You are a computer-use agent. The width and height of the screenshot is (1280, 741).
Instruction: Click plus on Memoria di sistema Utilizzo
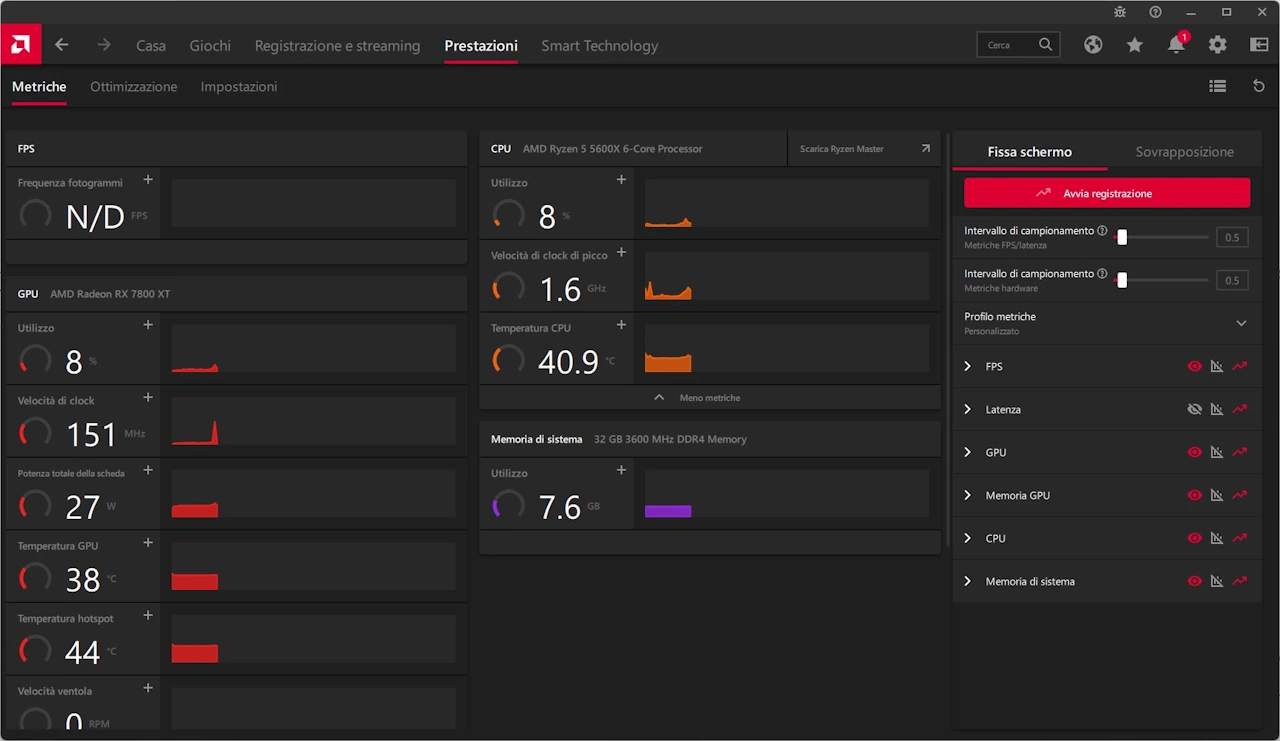[x=621, y=470]
